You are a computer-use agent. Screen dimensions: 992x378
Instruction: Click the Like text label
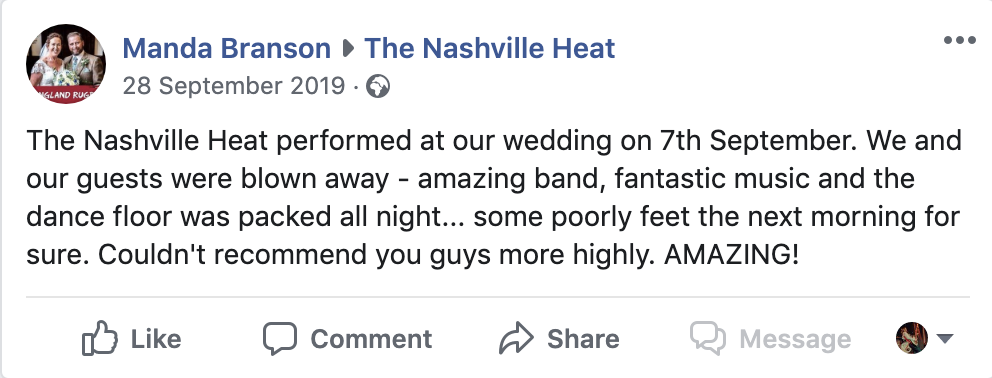coord(156,339)
